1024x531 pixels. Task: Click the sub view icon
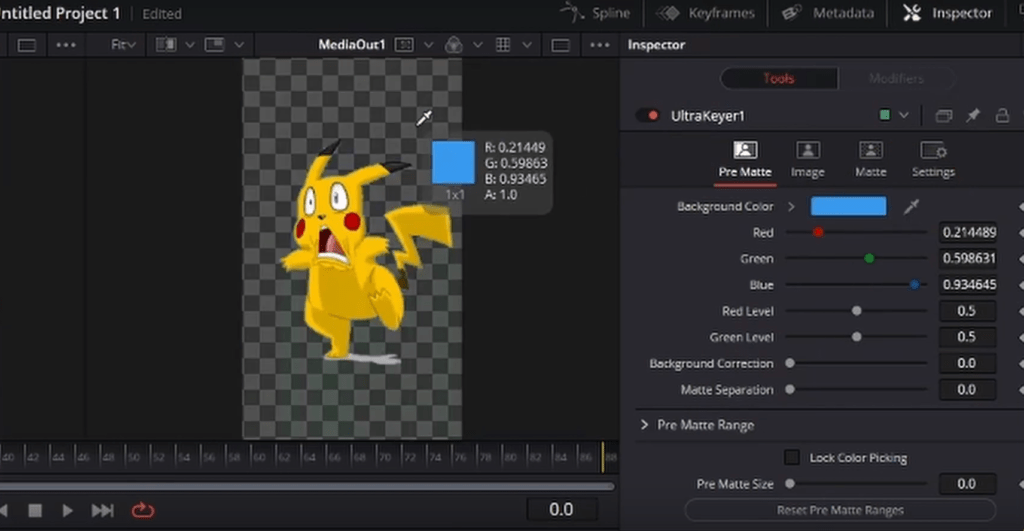[x=214, y=44]
